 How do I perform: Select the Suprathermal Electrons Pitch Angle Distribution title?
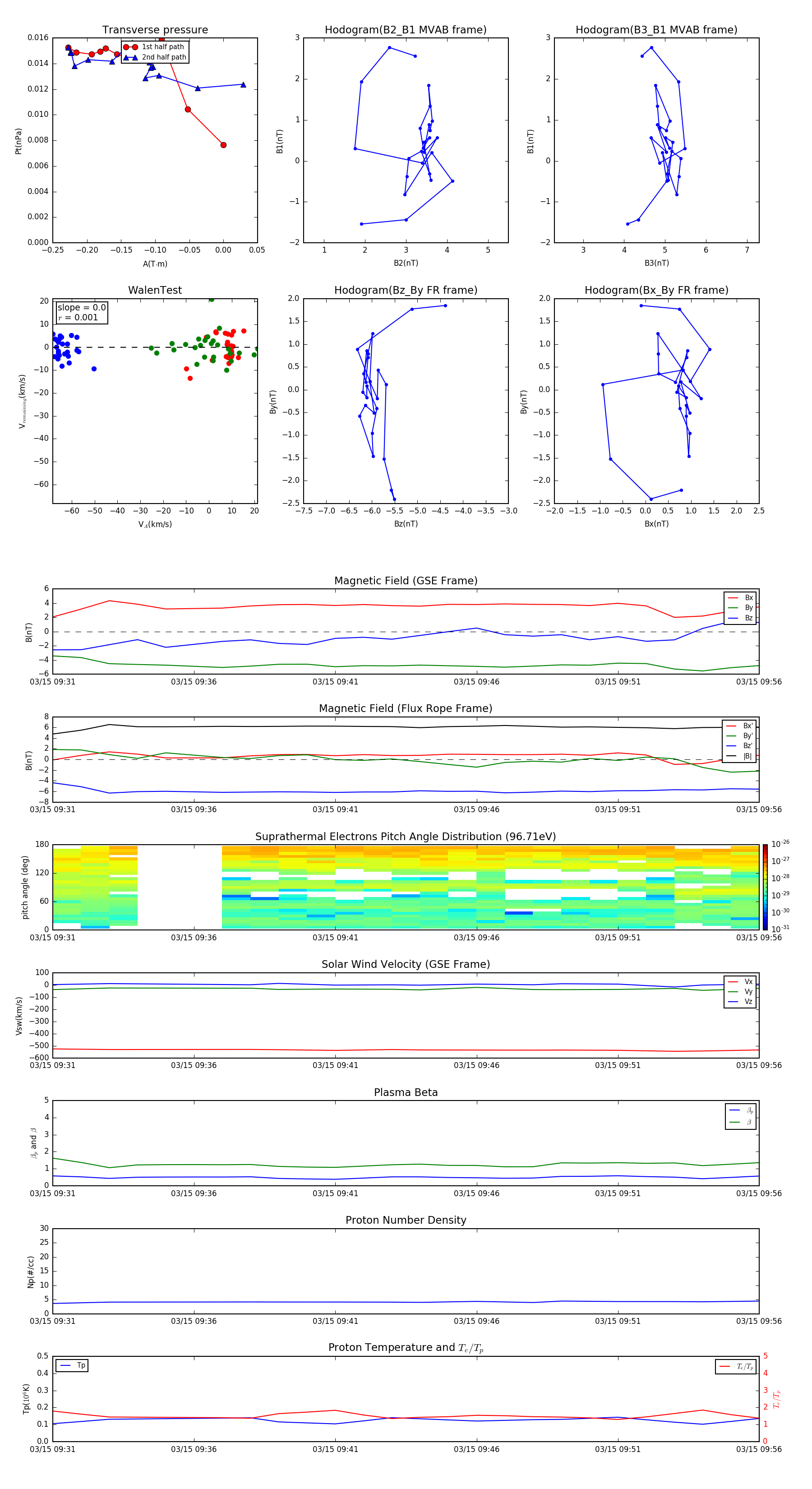pos(406,837)
